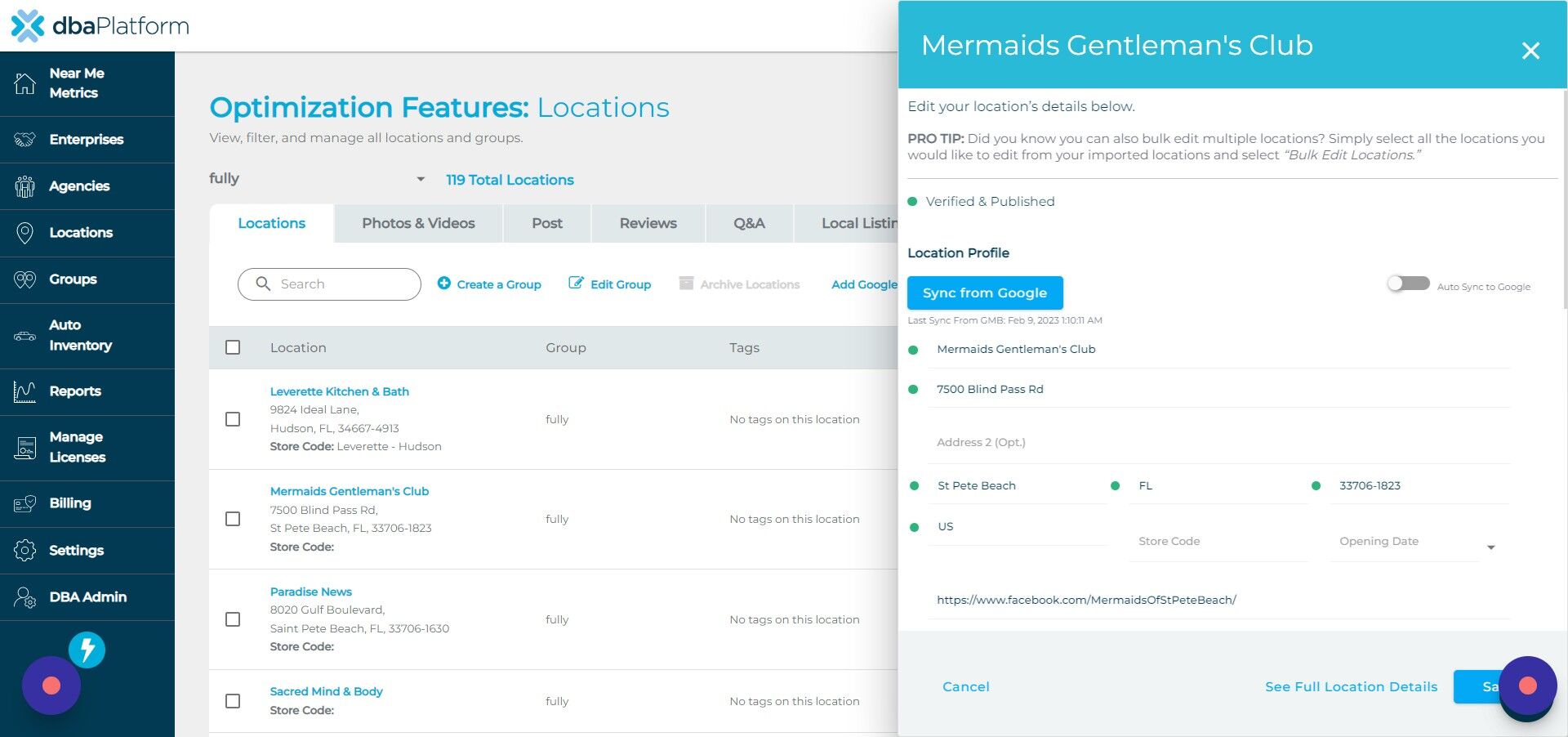Click the 33706-1823 zip field
This screenshot has height=737, width=1568.
coord(1419,486)
